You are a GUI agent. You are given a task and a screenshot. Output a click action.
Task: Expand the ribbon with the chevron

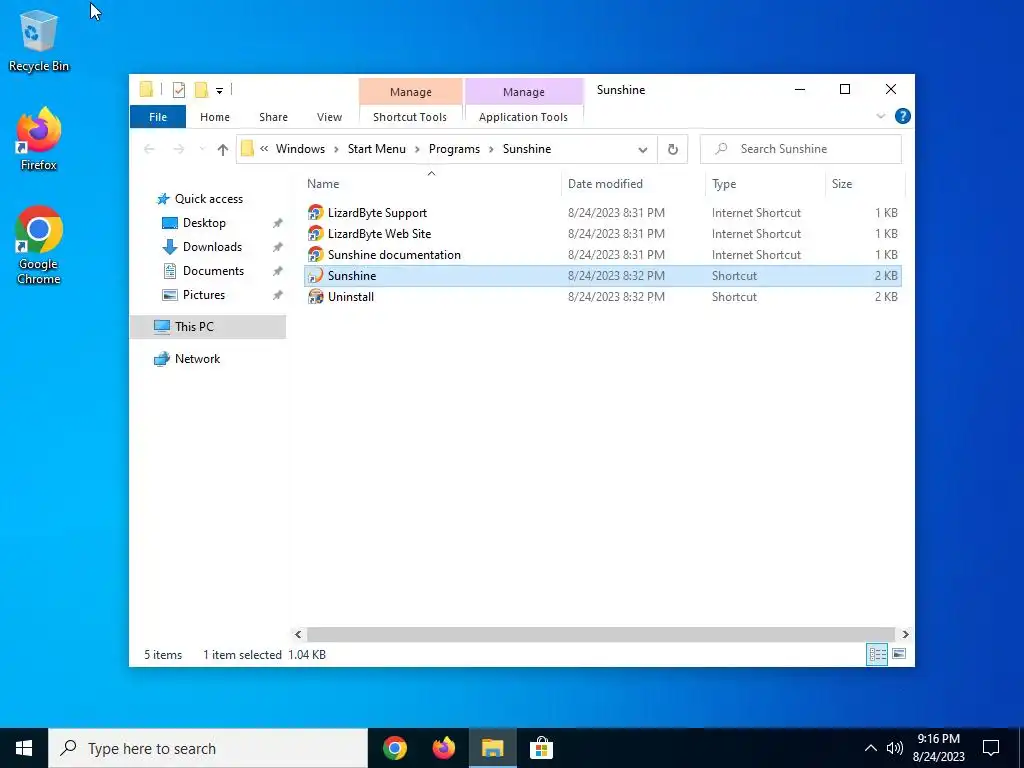tap(880, 116)
